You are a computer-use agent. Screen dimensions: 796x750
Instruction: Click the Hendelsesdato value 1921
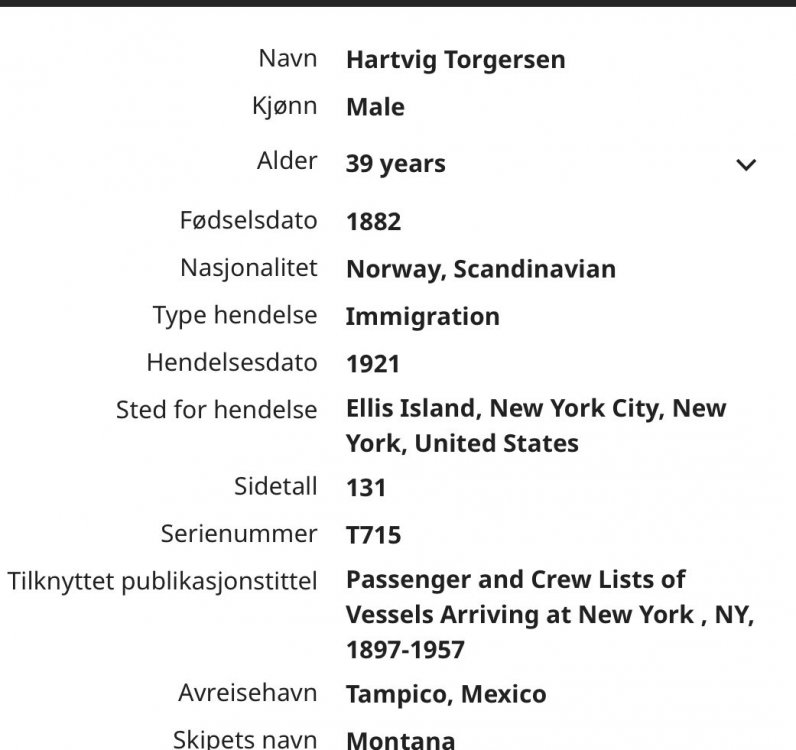372,365
